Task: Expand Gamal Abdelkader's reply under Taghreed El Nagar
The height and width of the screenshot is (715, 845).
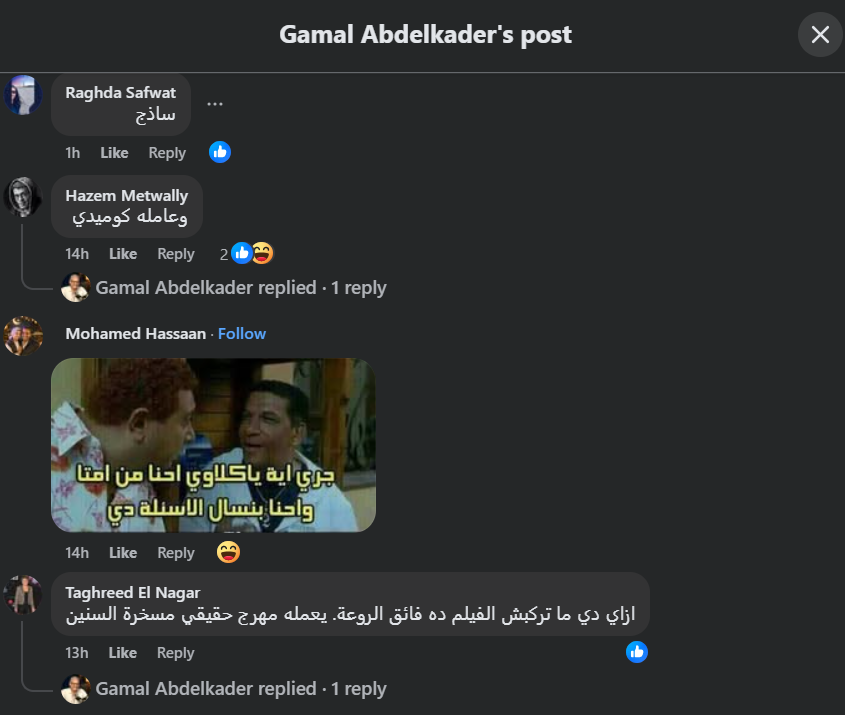Action: (x=240, y=689)
